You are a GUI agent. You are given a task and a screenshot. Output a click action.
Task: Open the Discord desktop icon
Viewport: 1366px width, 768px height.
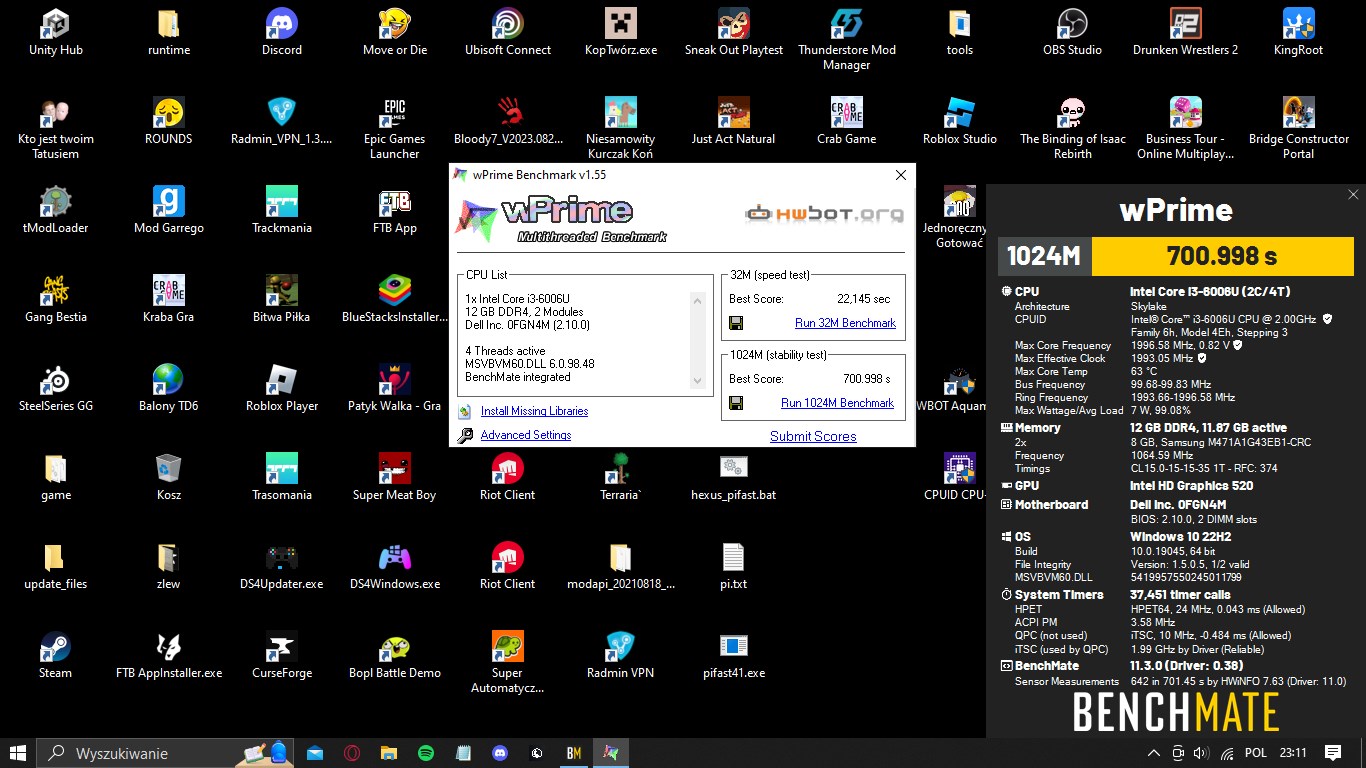coord(282,32)
